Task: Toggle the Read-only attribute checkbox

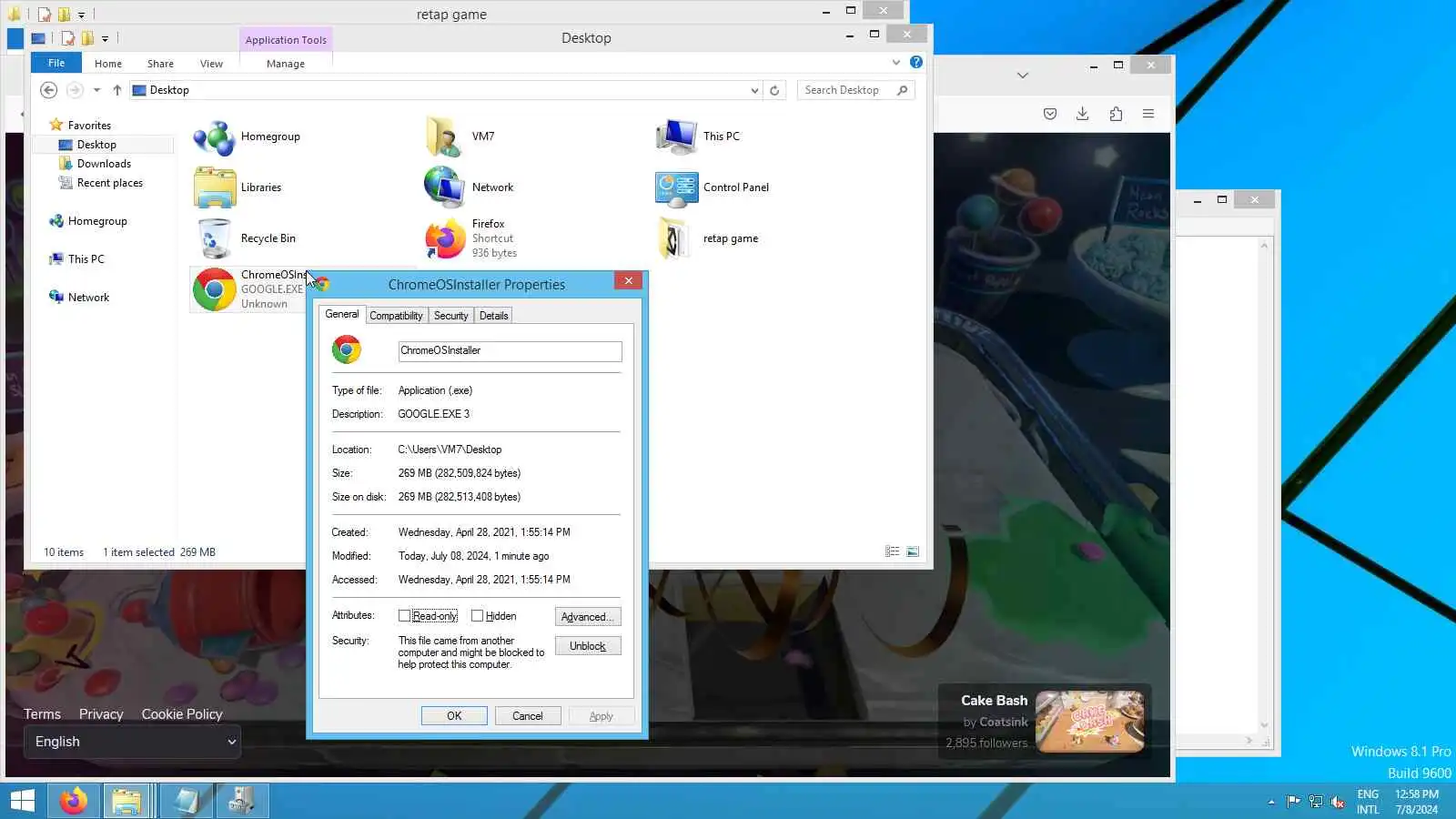Action: point(404,616)
